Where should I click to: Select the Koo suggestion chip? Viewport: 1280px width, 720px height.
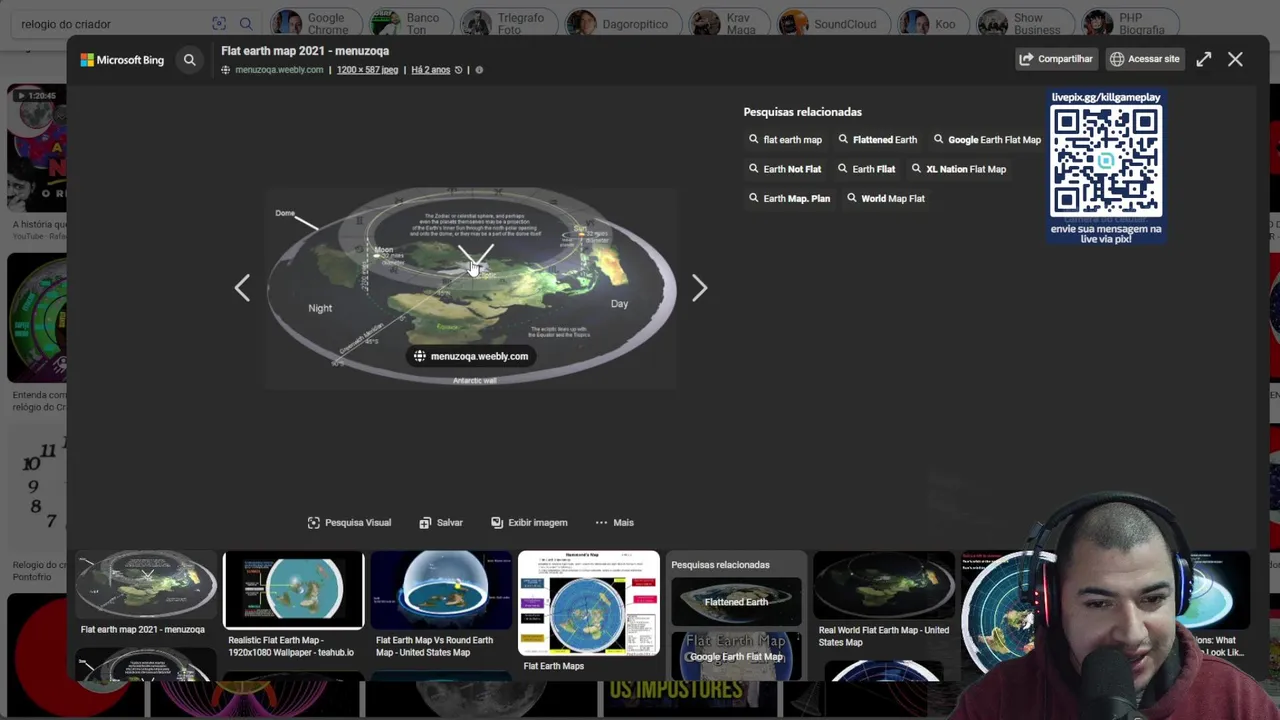coord(934,23)
